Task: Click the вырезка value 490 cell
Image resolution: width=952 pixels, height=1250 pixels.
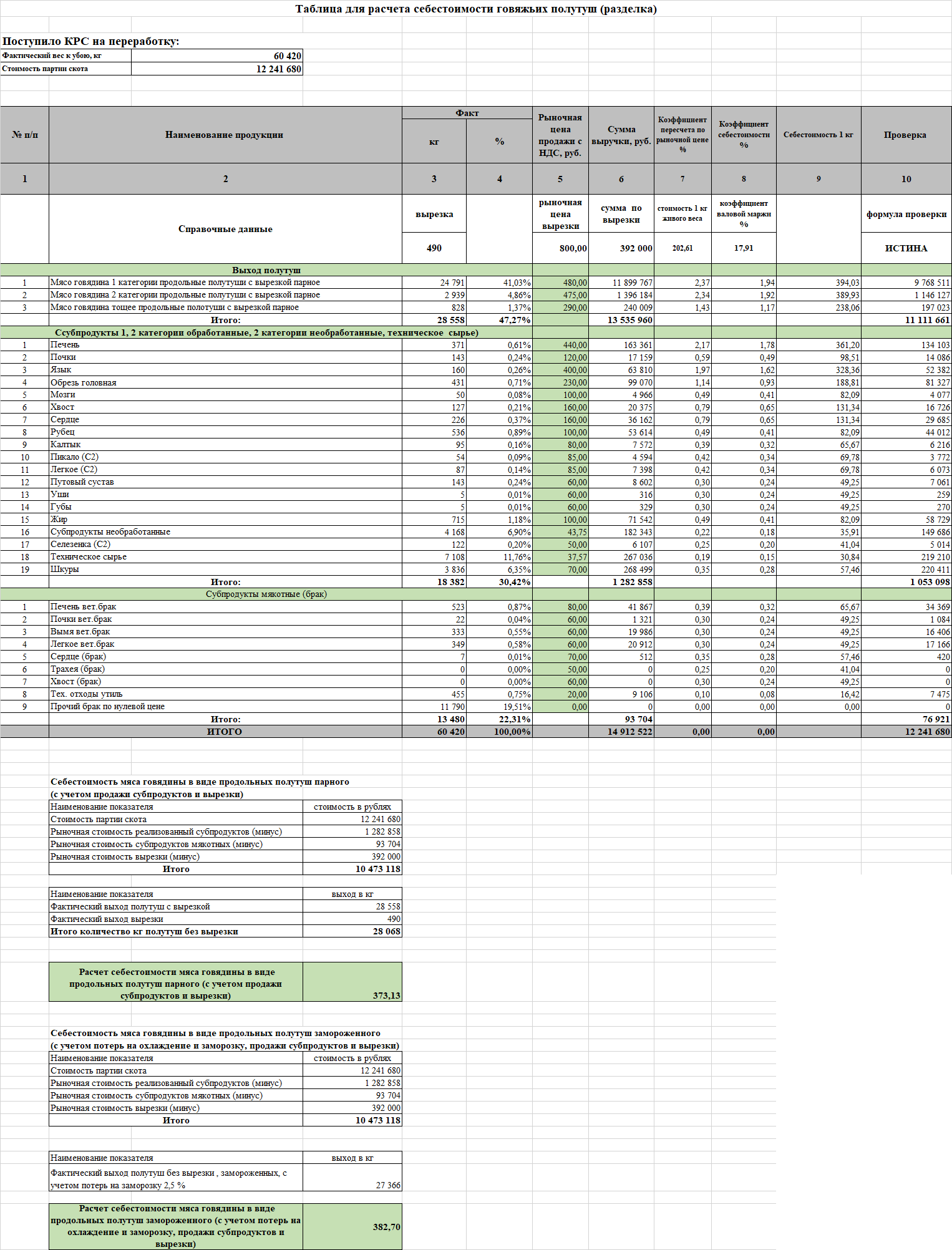Action: (x=434, y=248)
